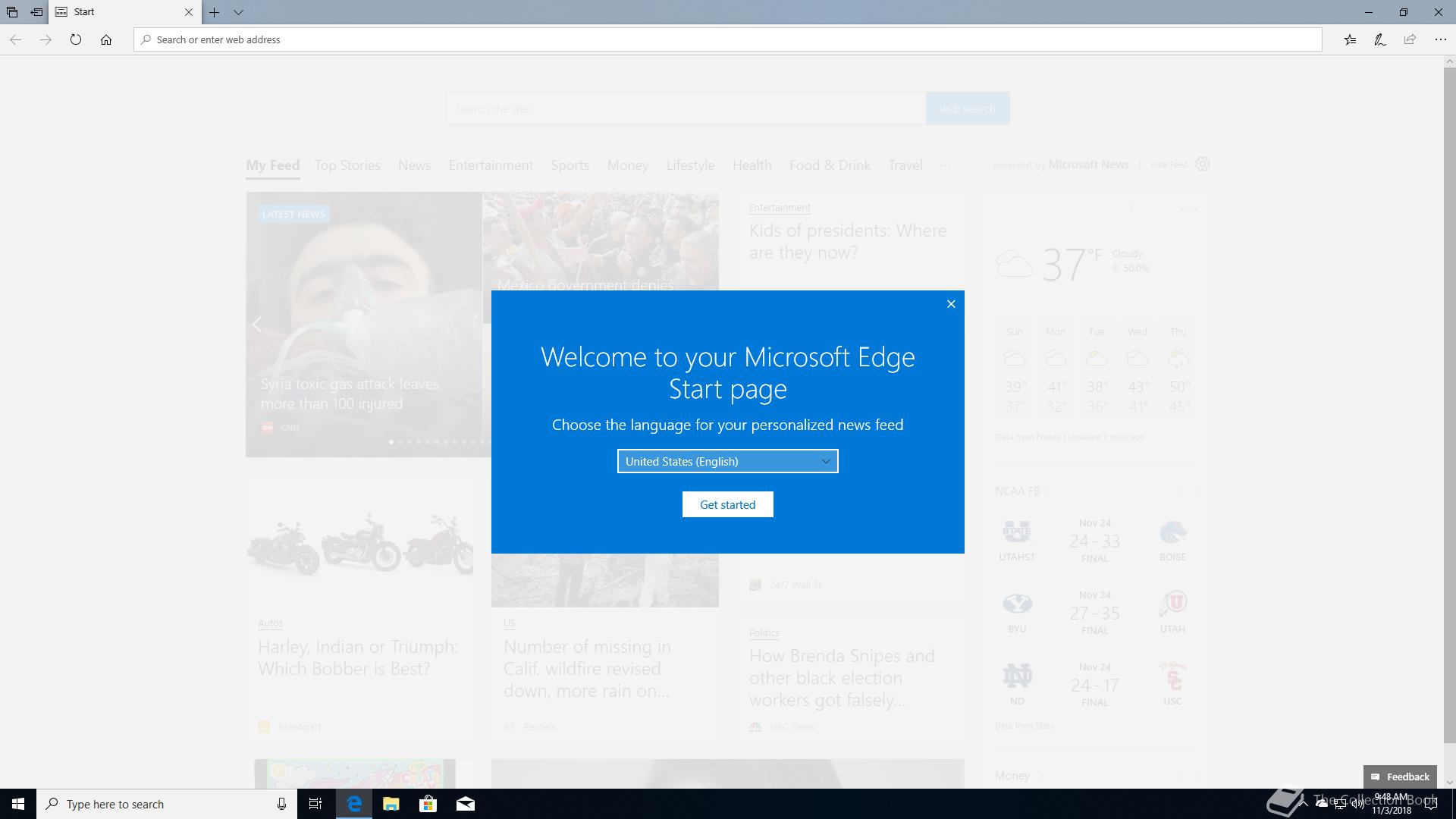Open the tabs you've set aside icon

[x=12, y=12]
